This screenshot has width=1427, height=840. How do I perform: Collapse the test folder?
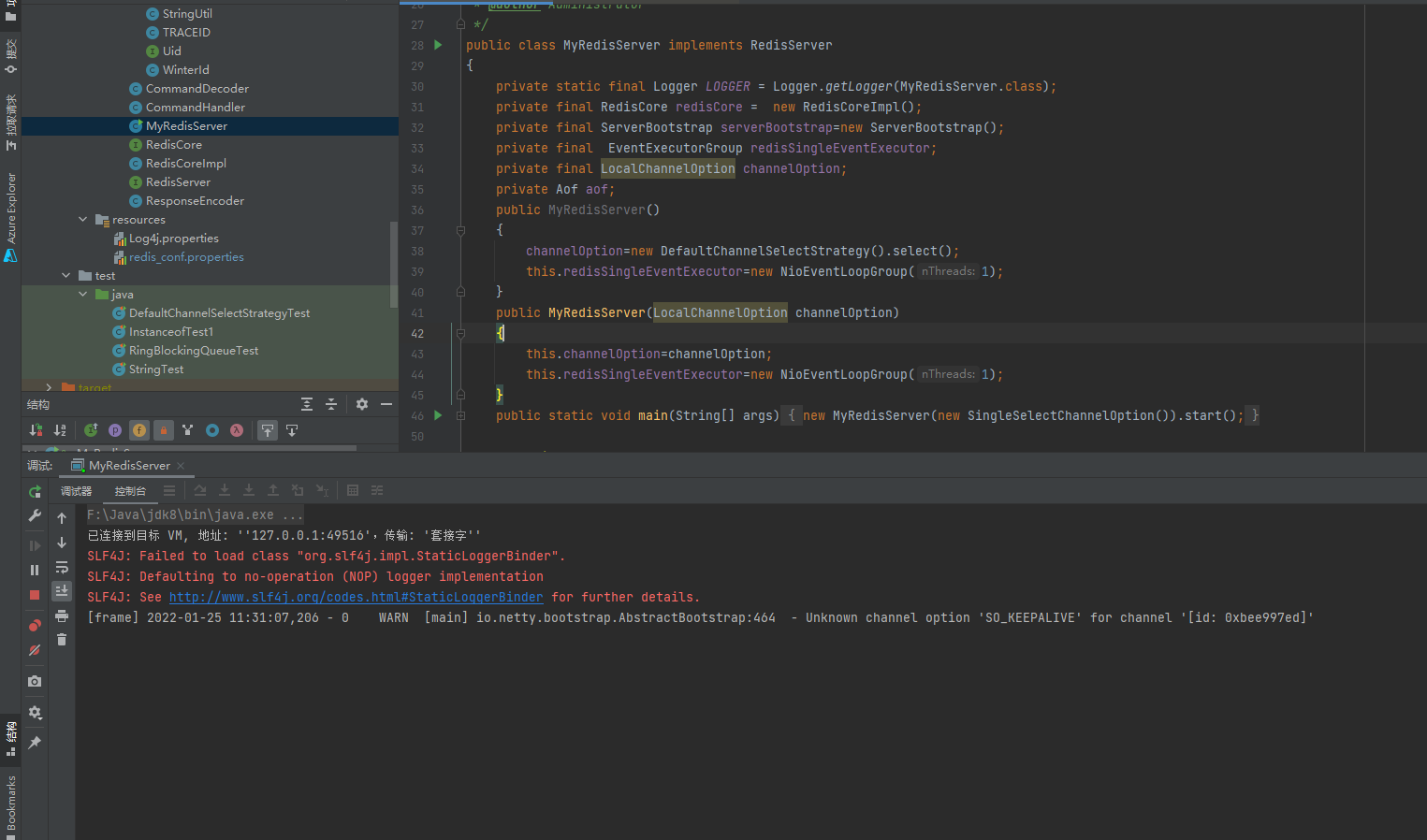66,275
